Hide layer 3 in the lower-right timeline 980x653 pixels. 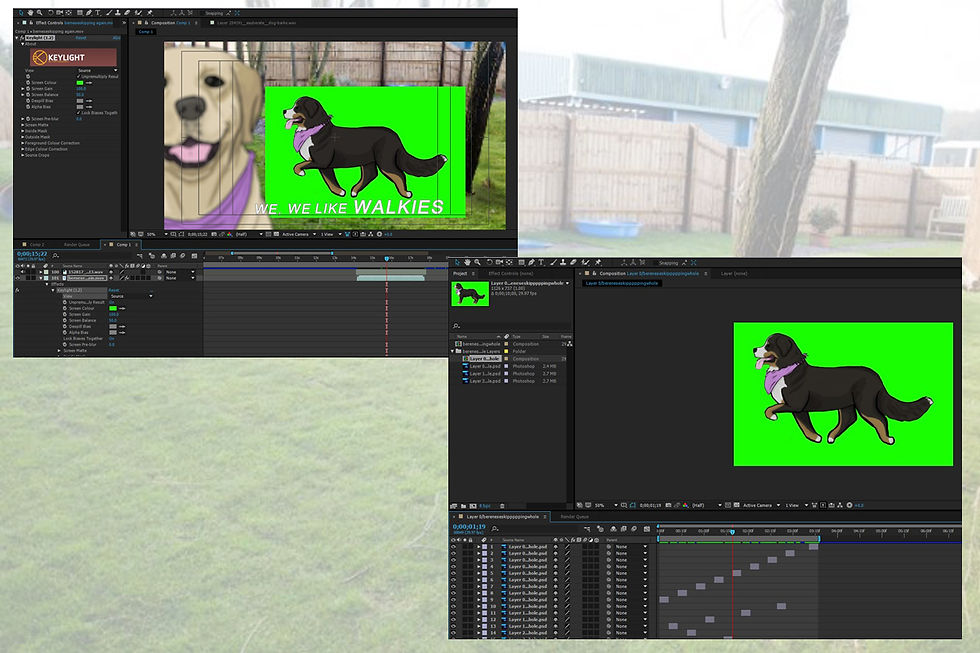pyautogui.click(x=453, y=559)
